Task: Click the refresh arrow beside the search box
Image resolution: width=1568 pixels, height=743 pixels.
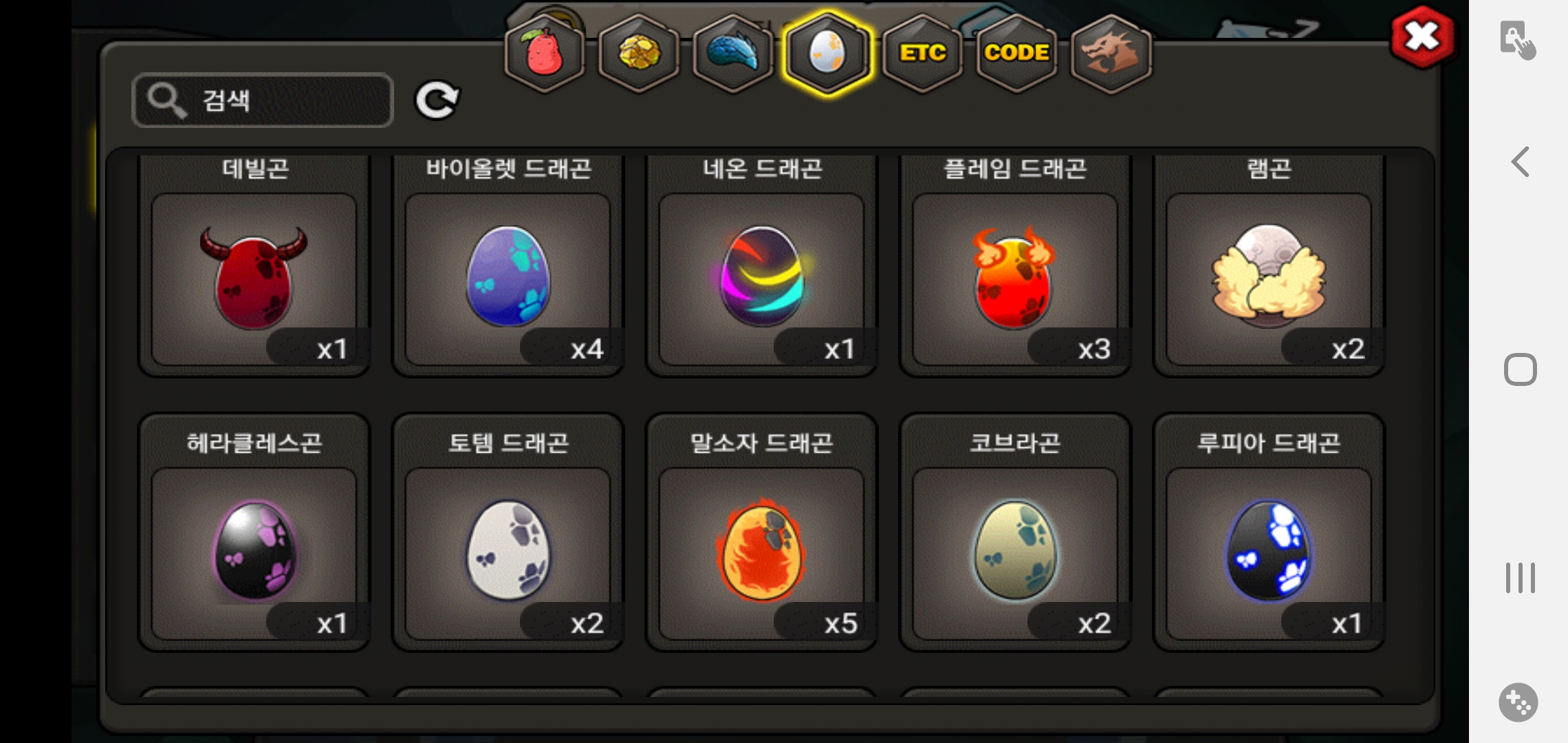Action: click(437, 100)
